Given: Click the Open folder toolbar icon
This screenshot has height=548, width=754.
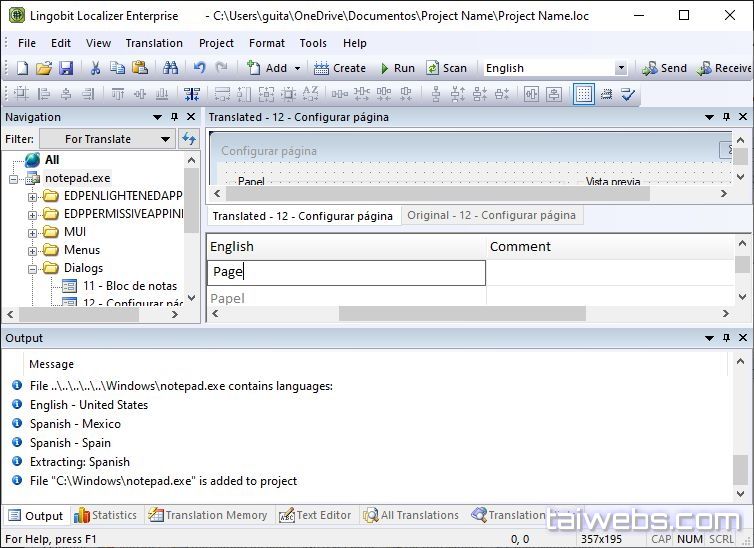Looking at the screenshot, I should pyautogui.click(x=44, y=68).
